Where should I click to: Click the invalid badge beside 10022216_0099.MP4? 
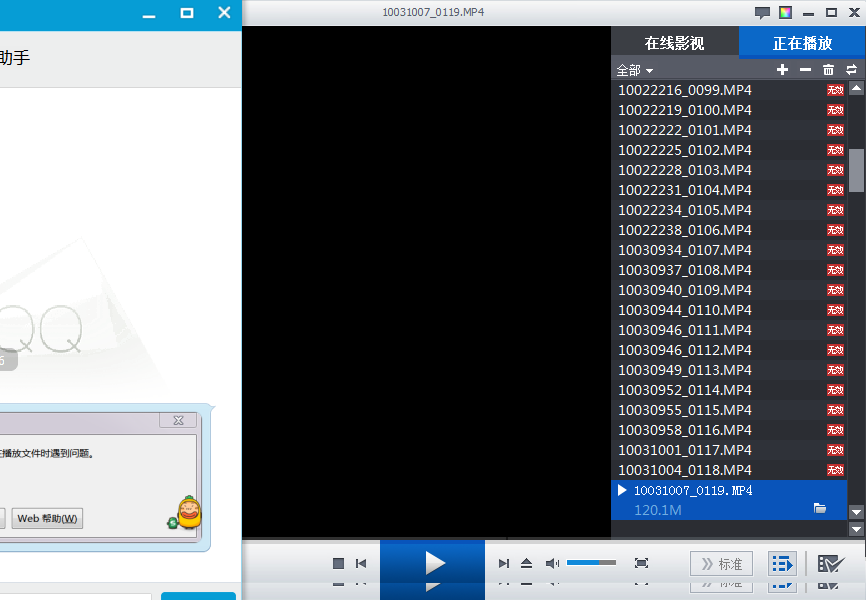[x=835, y=90]
